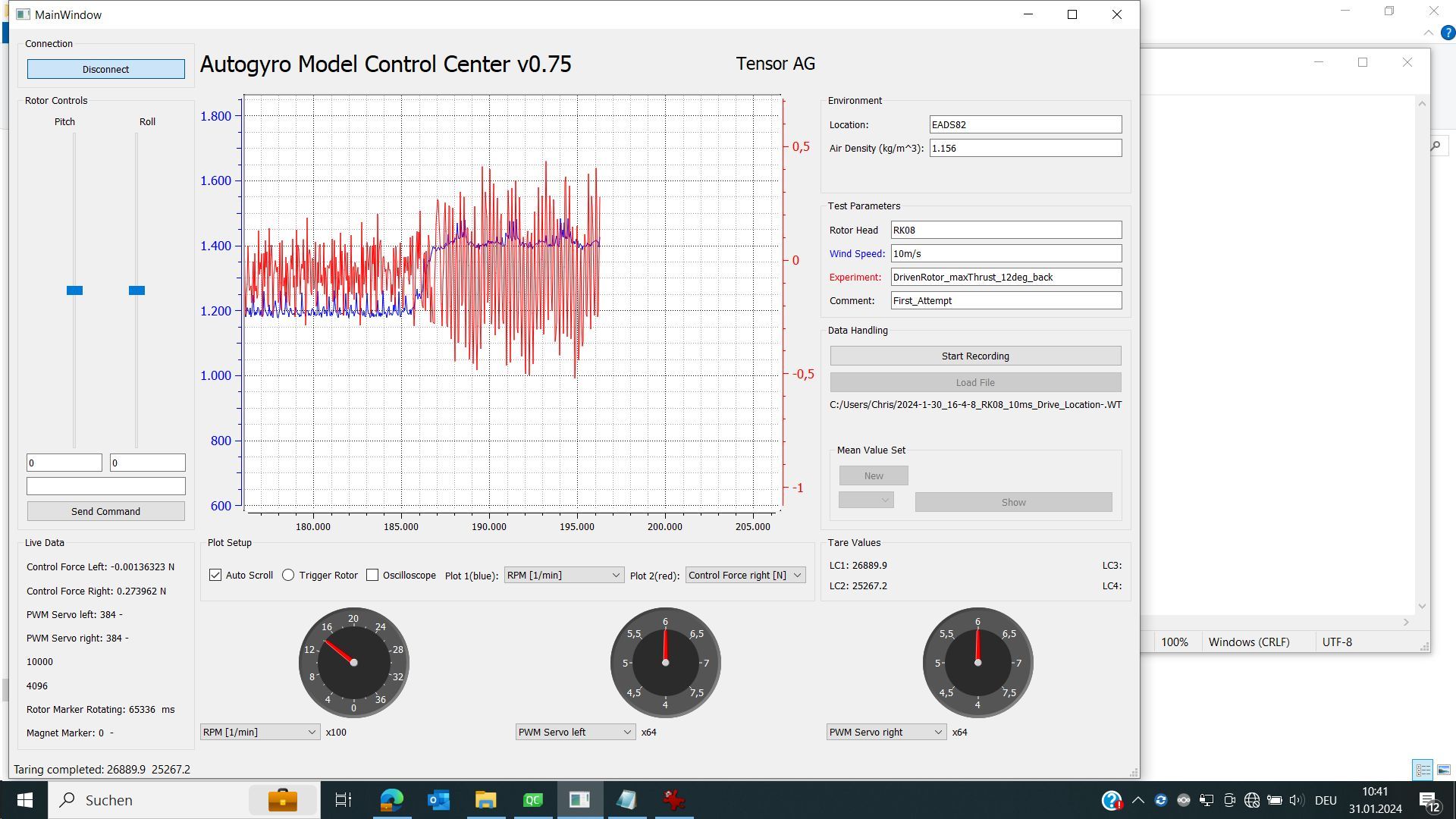Click the Send Command button
Image resolution: width=1456 pixels, height=819 pixels.
(106, 512)
